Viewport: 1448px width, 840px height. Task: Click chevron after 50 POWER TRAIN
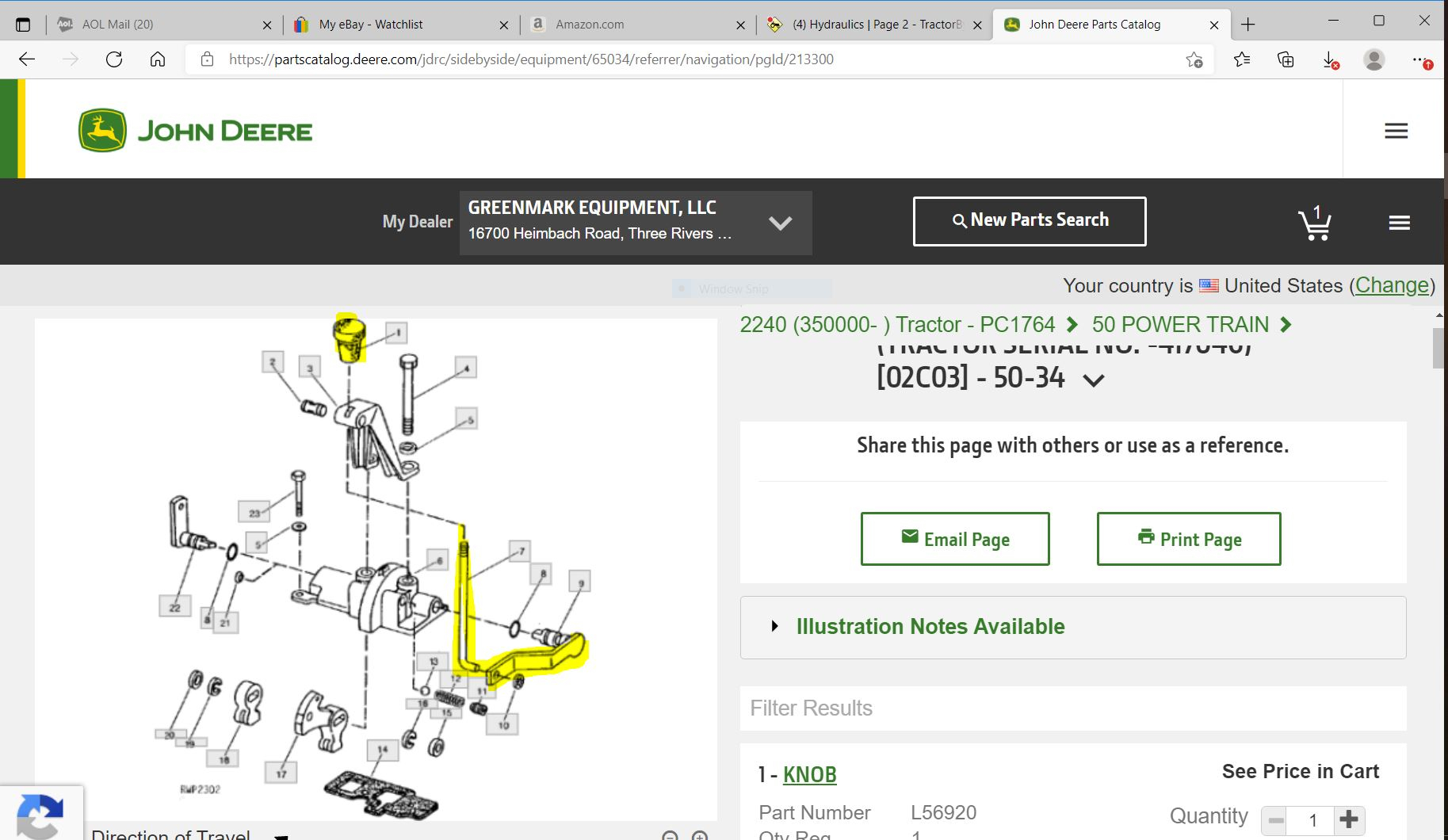[x=1286, y=325]
